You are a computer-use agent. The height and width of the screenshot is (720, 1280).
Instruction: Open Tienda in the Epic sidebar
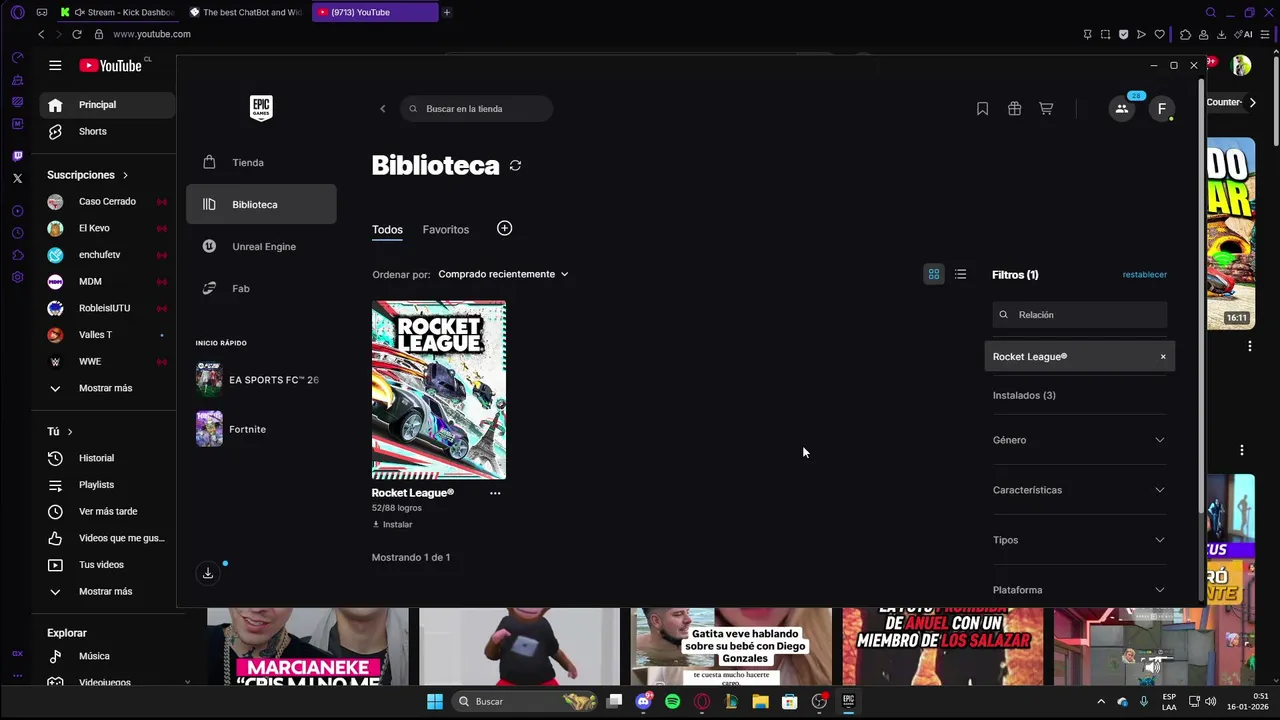(x=261, y=162)
